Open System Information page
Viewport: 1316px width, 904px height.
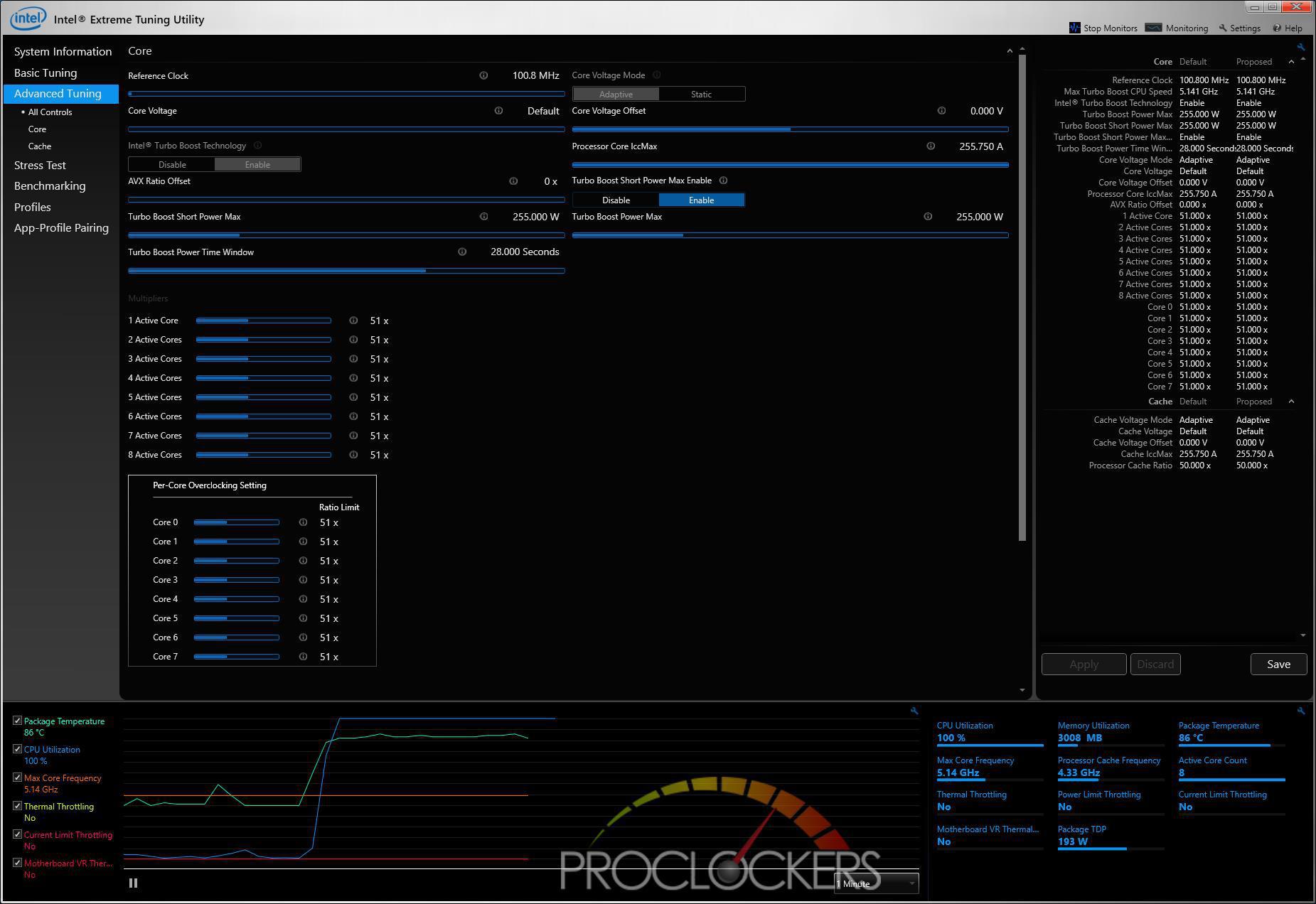[63, 52]
